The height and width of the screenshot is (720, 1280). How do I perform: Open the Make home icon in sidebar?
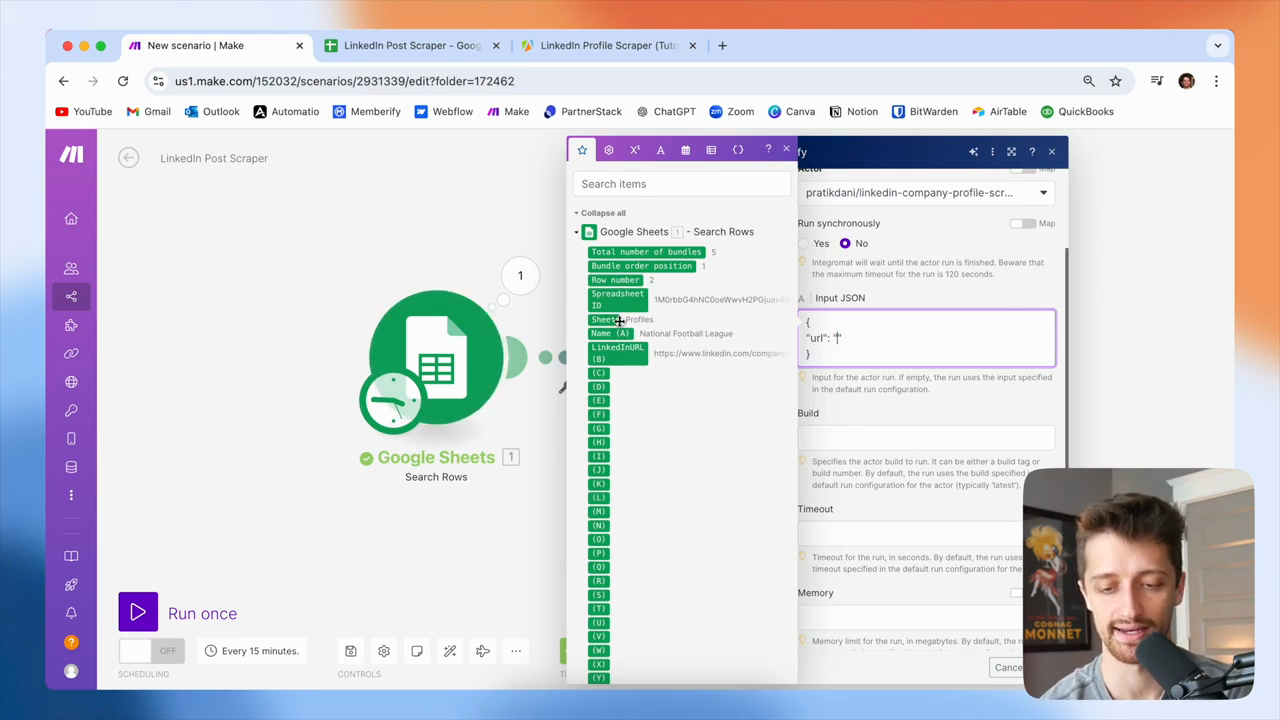click(71, 219)
